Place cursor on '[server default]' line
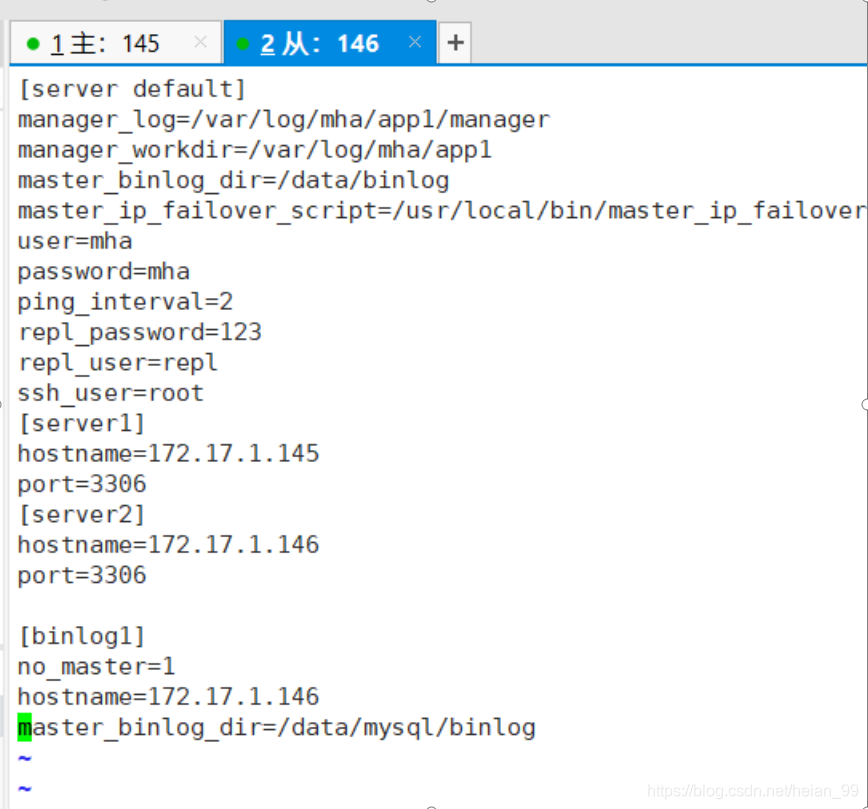 tap(132, 89)
